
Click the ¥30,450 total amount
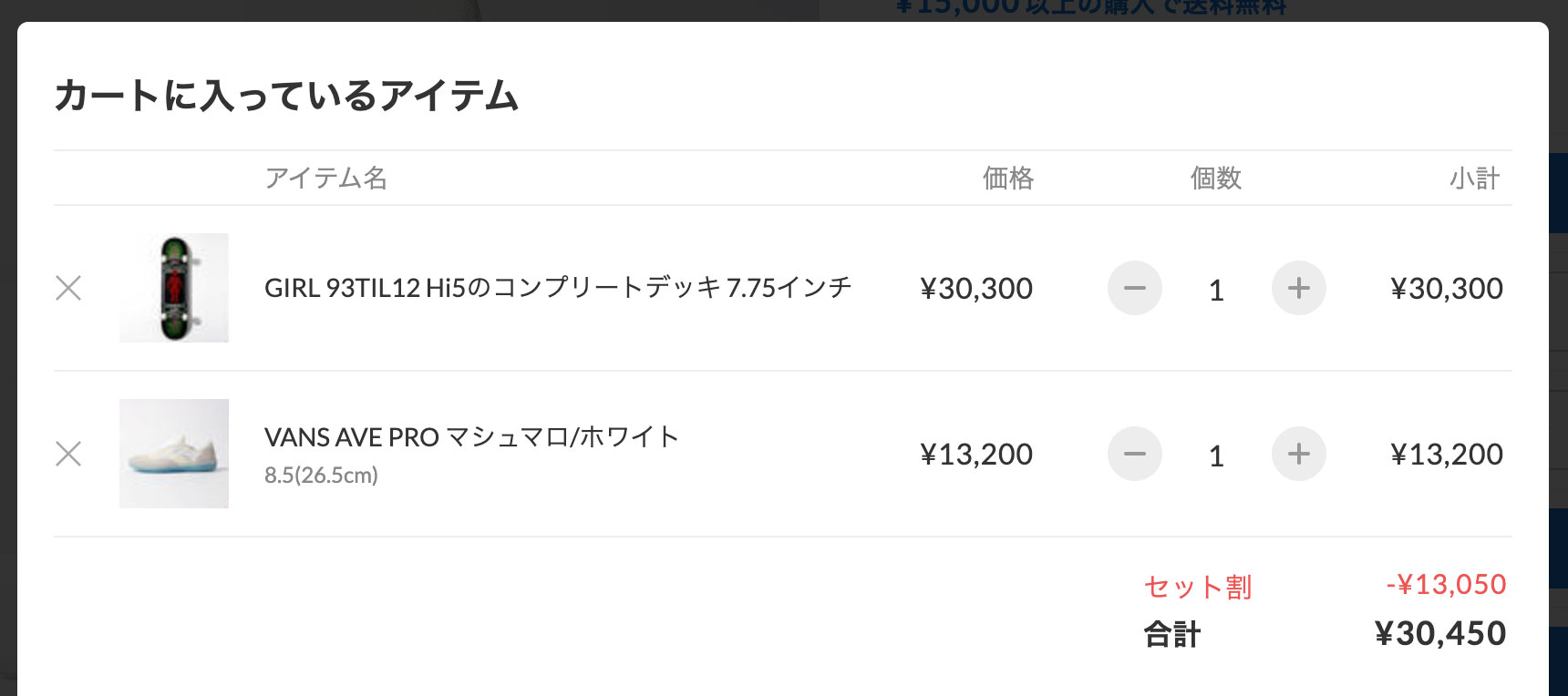coord(1440,634)
